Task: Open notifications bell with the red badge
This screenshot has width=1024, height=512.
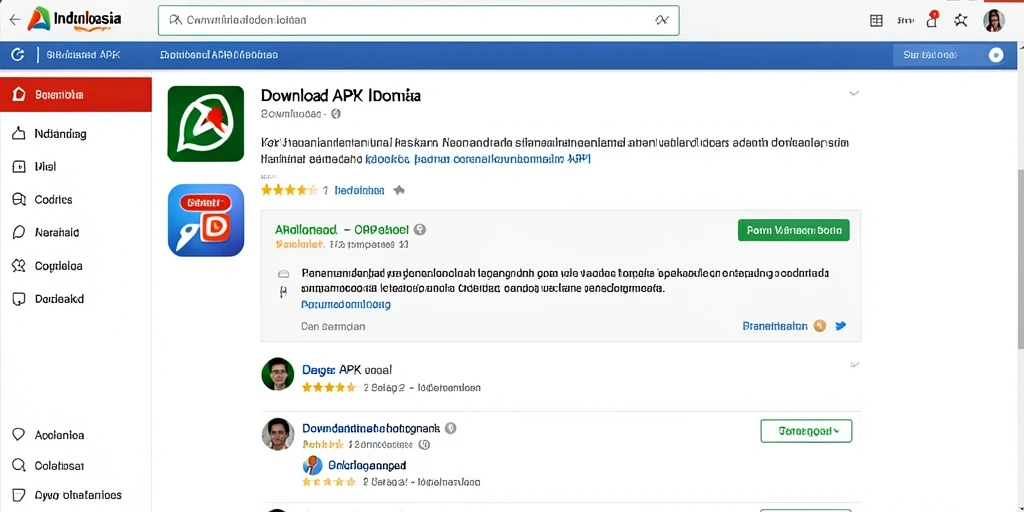Action: pos(932,20)
